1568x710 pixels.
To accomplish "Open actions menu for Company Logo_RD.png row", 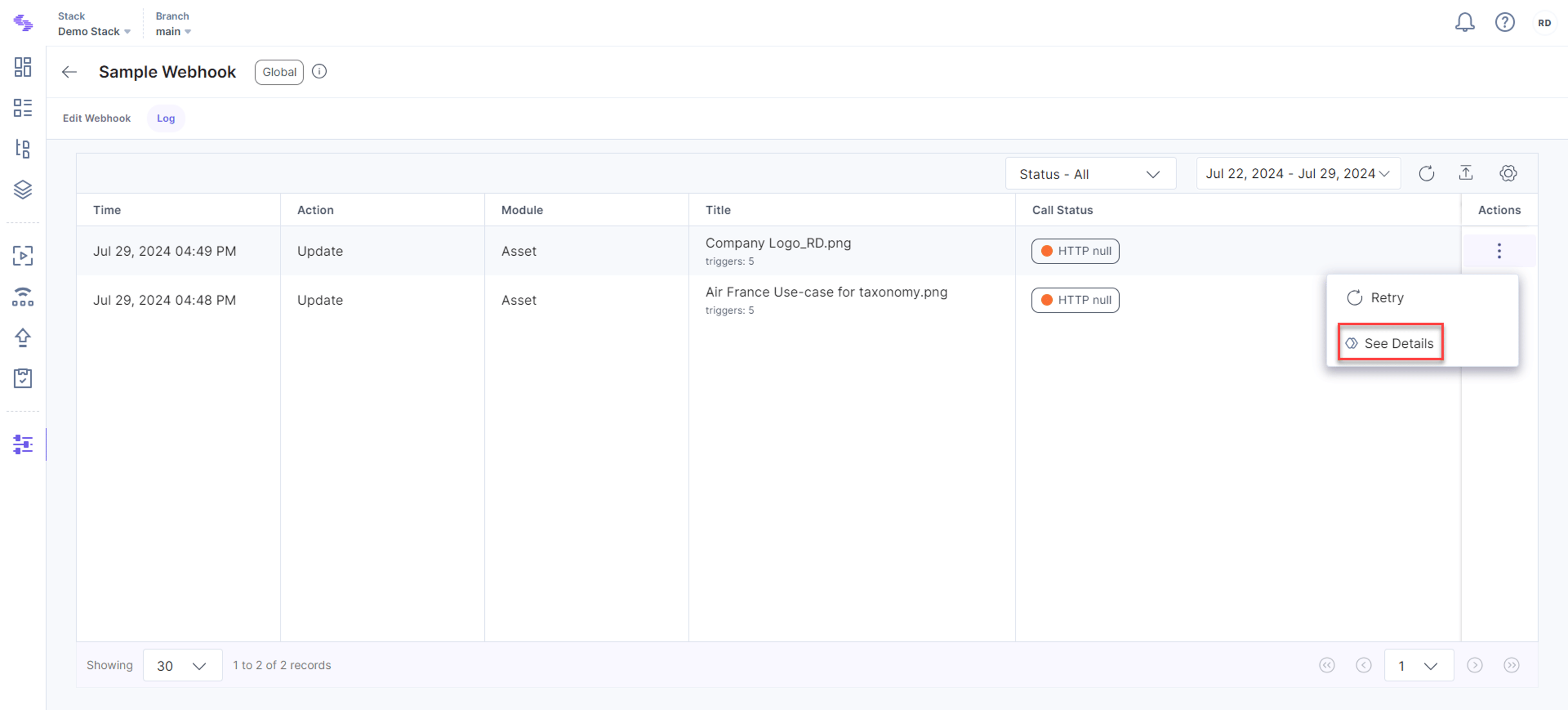I will click(x=1499, y=251).
